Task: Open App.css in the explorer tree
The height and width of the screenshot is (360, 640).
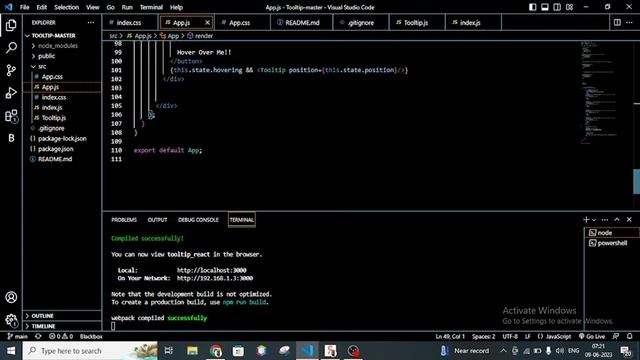Action: 62,76
